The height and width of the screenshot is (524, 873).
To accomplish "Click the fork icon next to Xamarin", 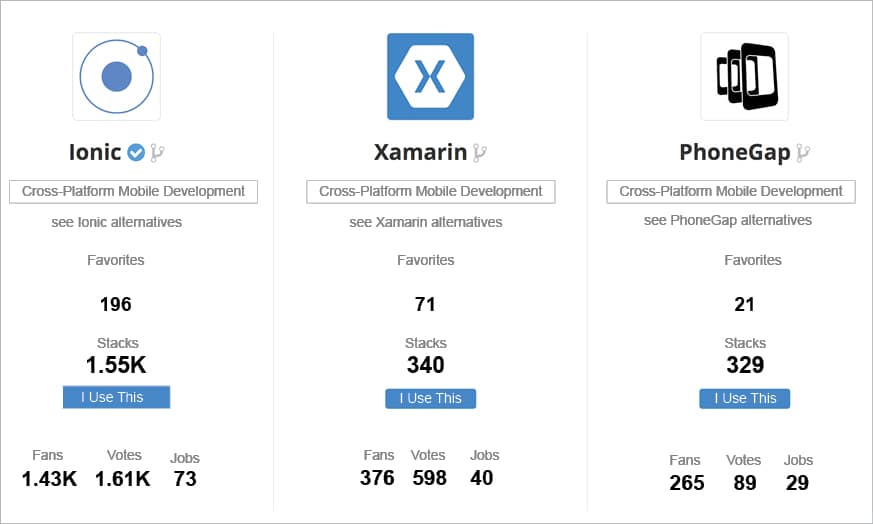I will pos(480,153).
